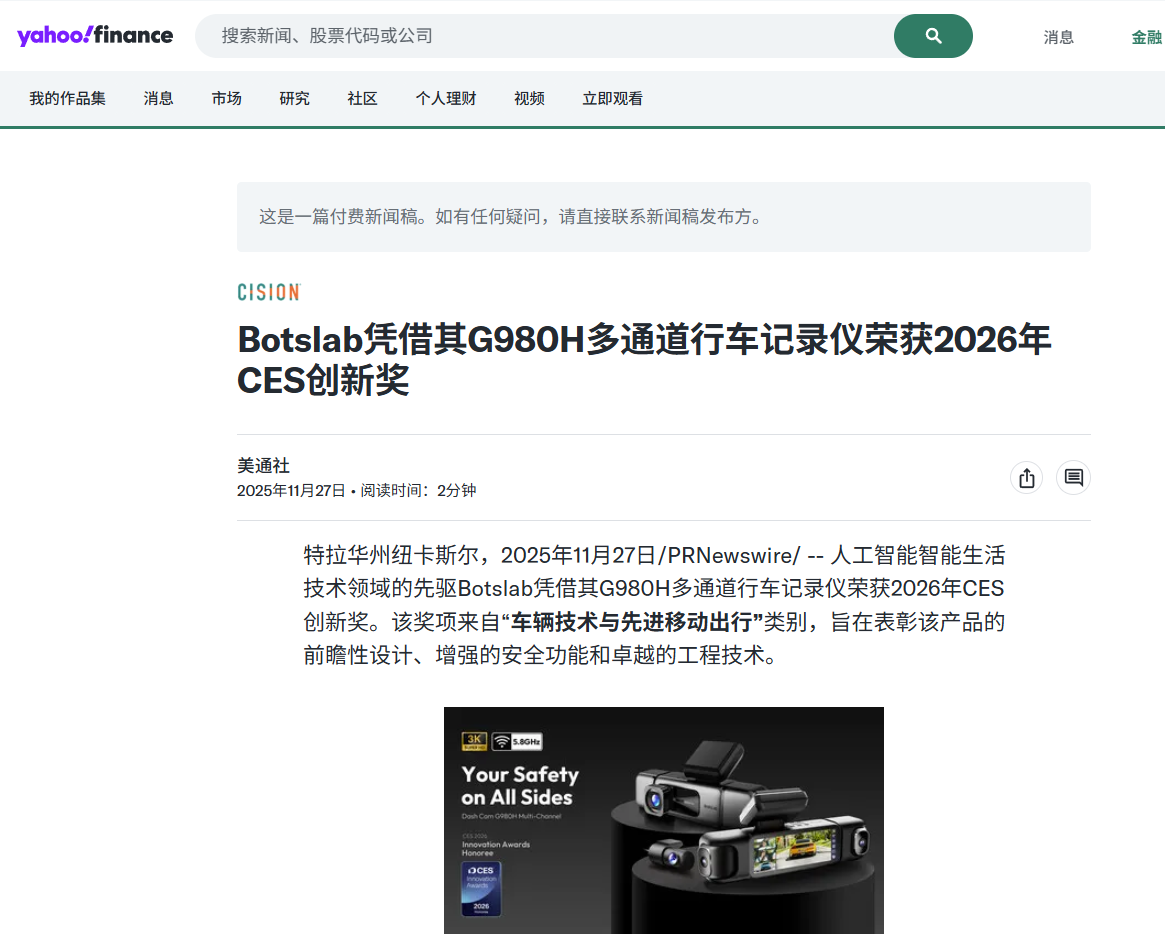The width and height of the screenshot is (1165, 934).
Task: Open the 立即观看 section
Action: (611, 98)
